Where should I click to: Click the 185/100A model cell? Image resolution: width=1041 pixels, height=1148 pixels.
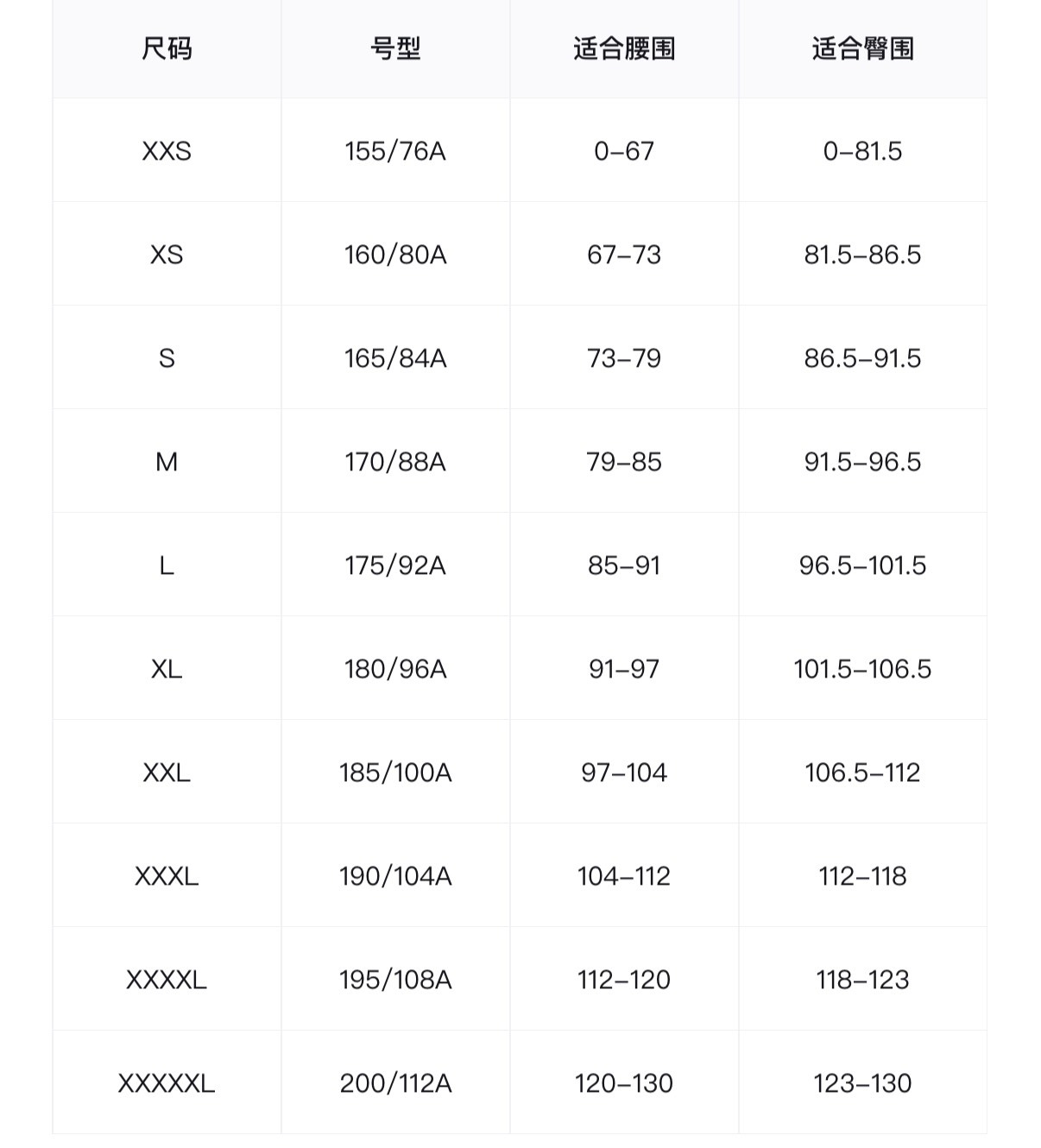[395, 773]
